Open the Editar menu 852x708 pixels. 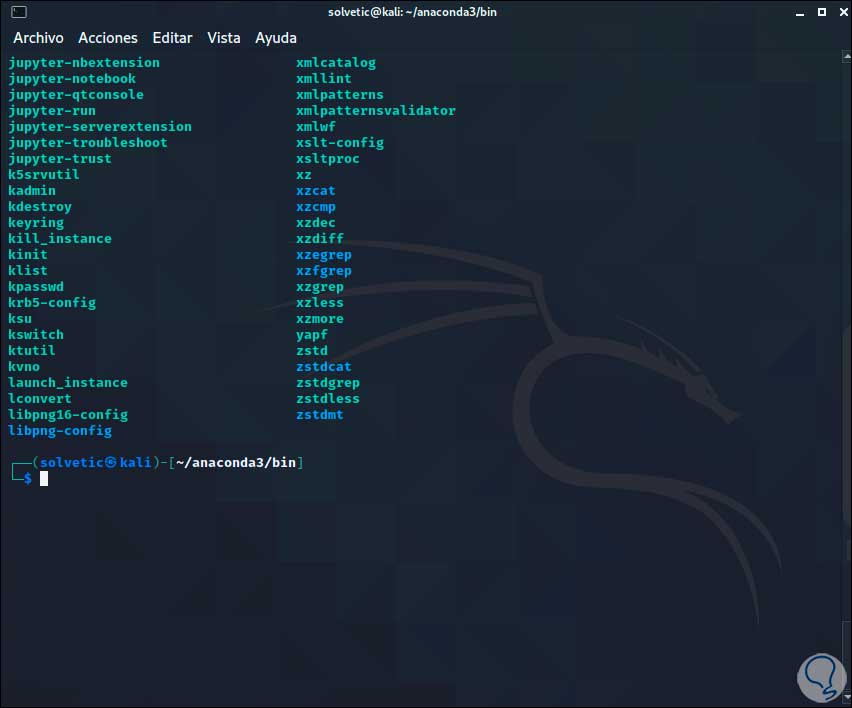click(172, 38)
